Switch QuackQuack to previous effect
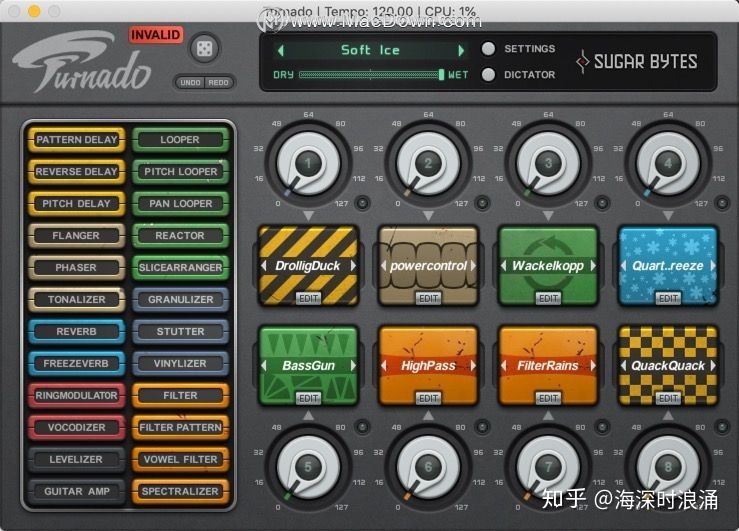The image size is (739, 531). 624,366
